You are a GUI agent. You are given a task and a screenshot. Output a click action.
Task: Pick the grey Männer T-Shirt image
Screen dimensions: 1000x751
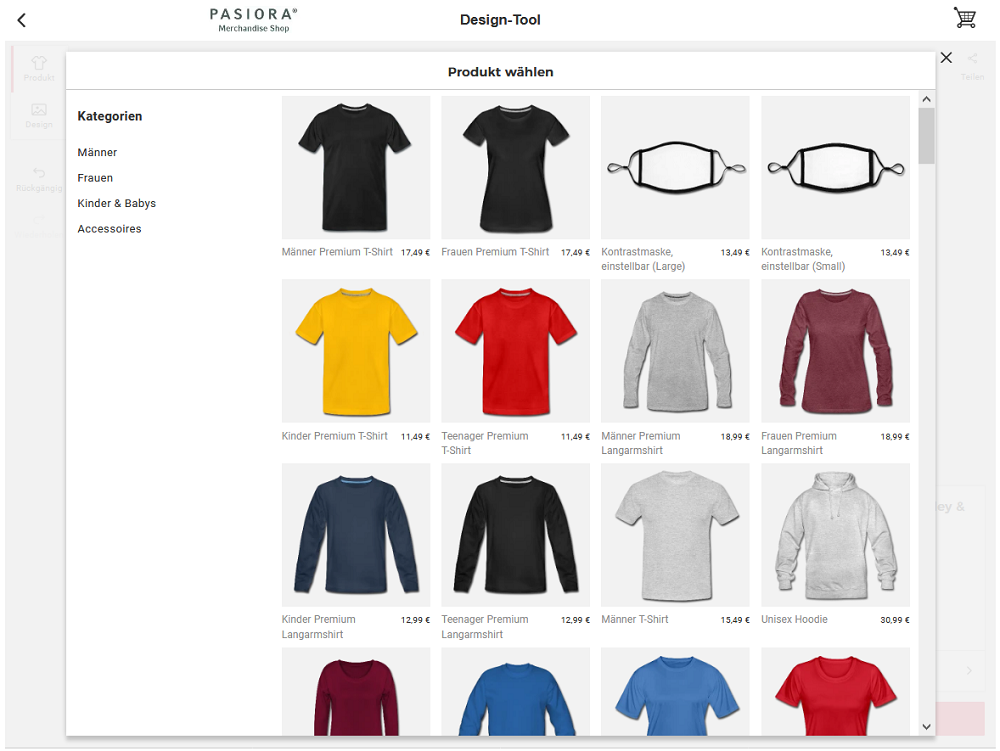[675, 535]
